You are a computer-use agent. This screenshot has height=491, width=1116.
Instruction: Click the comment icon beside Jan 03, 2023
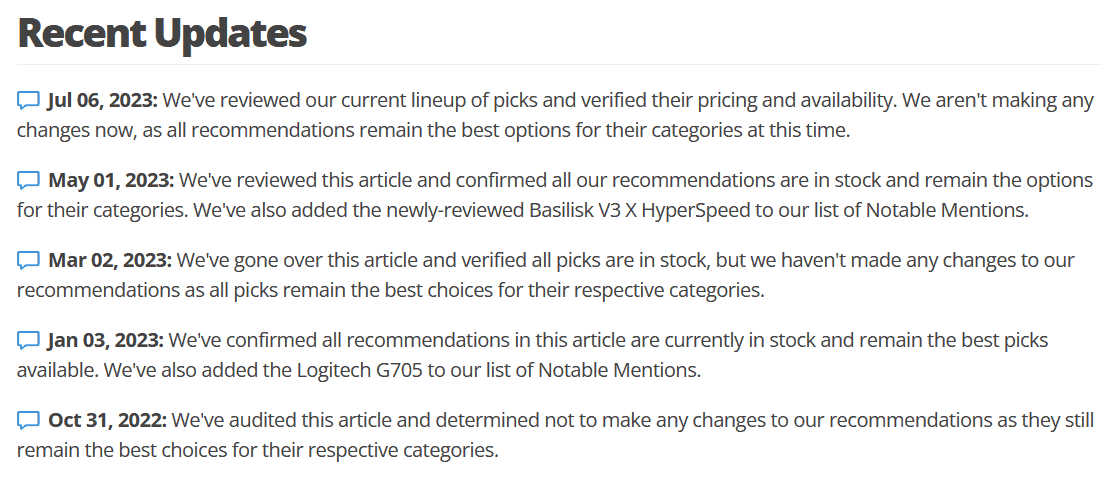click(28, 341)
